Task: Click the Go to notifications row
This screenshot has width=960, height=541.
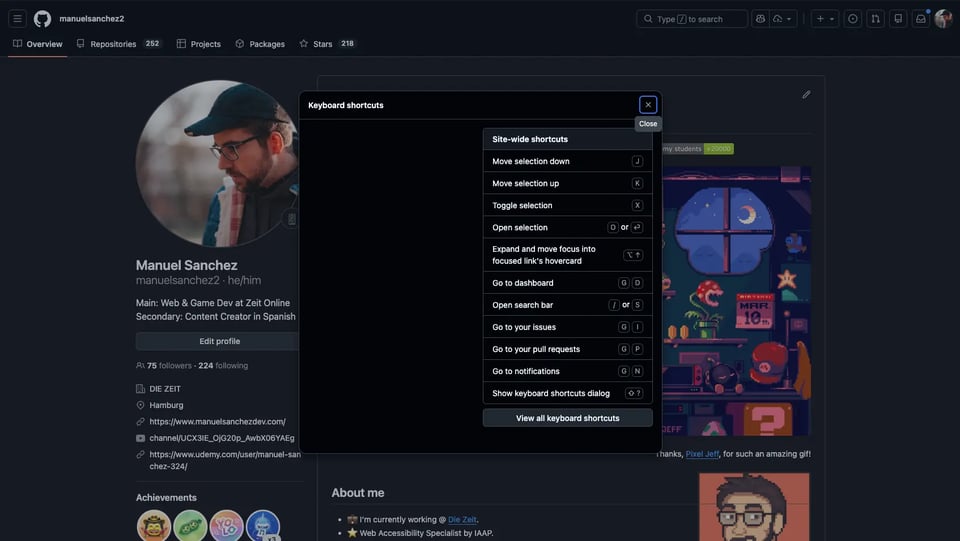Action: 568,371
